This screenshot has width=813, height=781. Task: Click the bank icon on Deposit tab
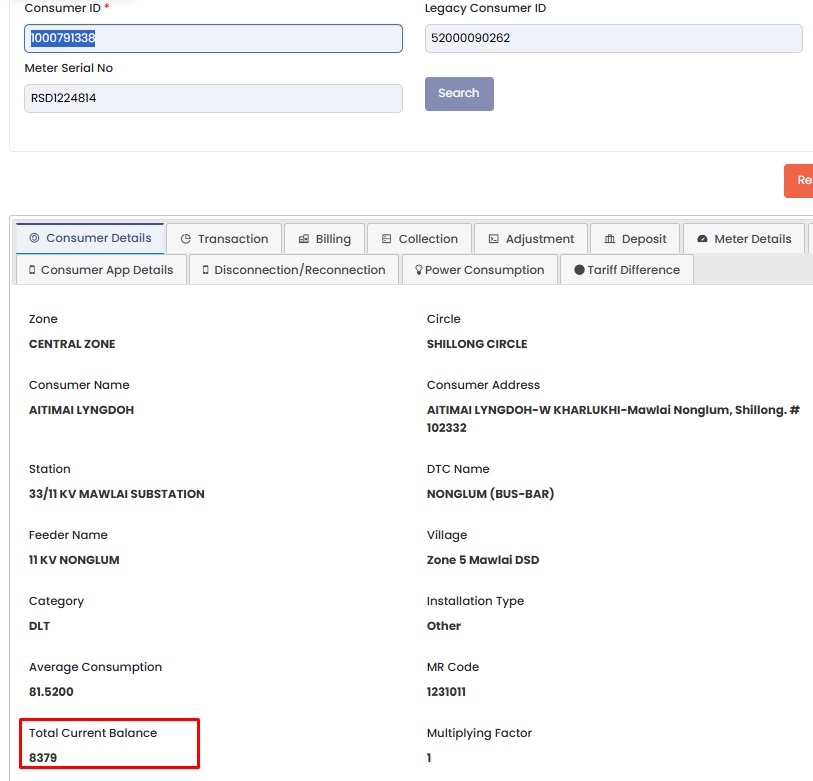tap(610, 239)
